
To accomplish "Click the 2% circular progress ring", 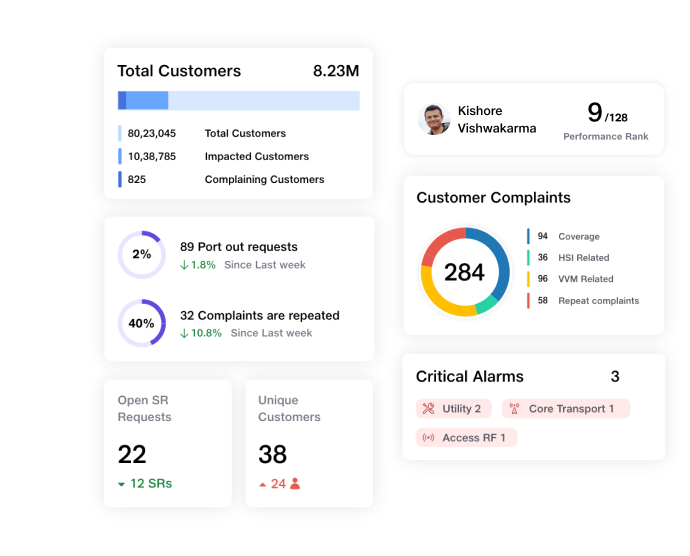I will (142, 255).
